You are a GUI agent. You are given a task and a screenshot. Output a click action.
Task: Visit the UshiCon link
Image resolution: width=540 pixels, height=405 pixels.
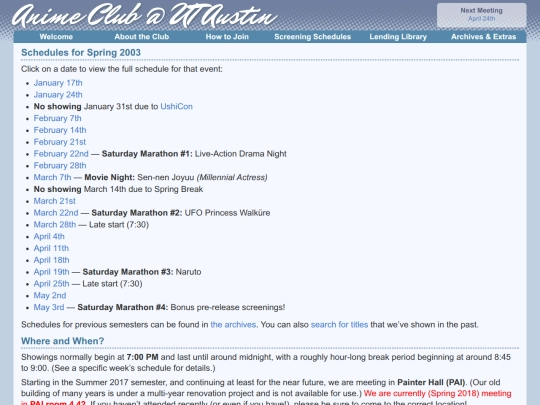tap(176, 106)
